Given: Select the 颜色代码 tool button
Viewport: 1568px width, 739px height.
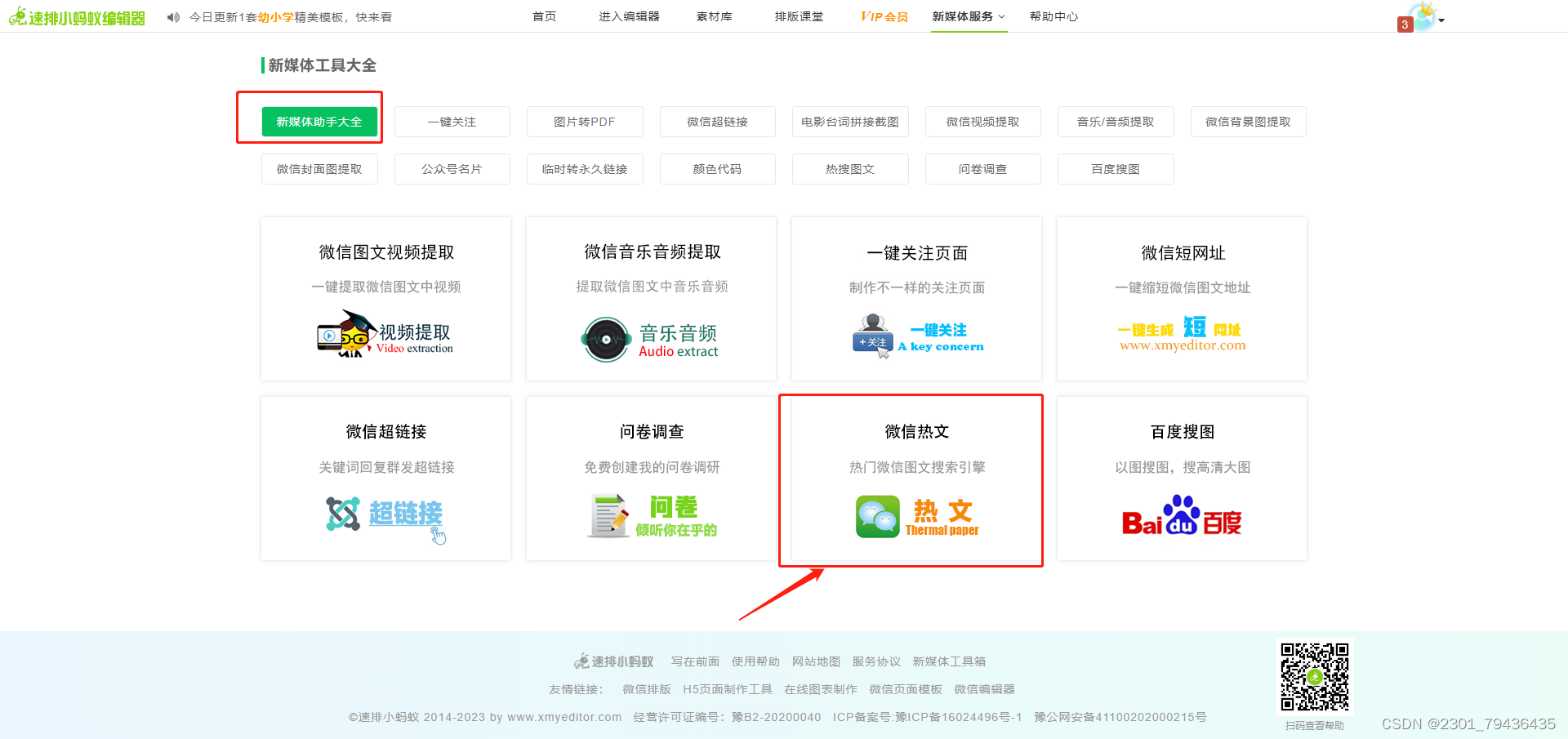Looking at the screenshot, I should [x=718, y=169].
